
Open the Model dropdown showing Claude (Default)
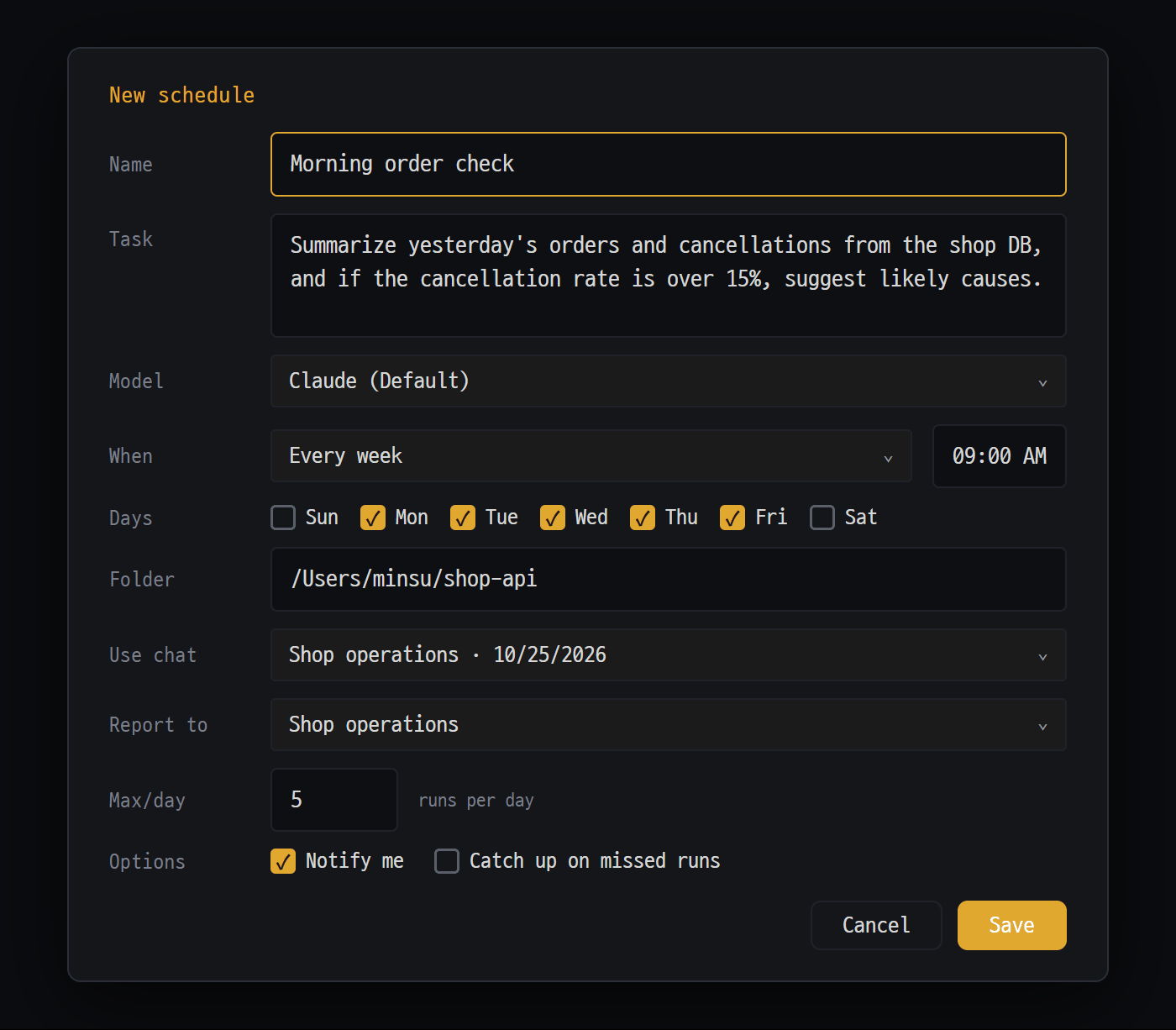tap(668, 381)
